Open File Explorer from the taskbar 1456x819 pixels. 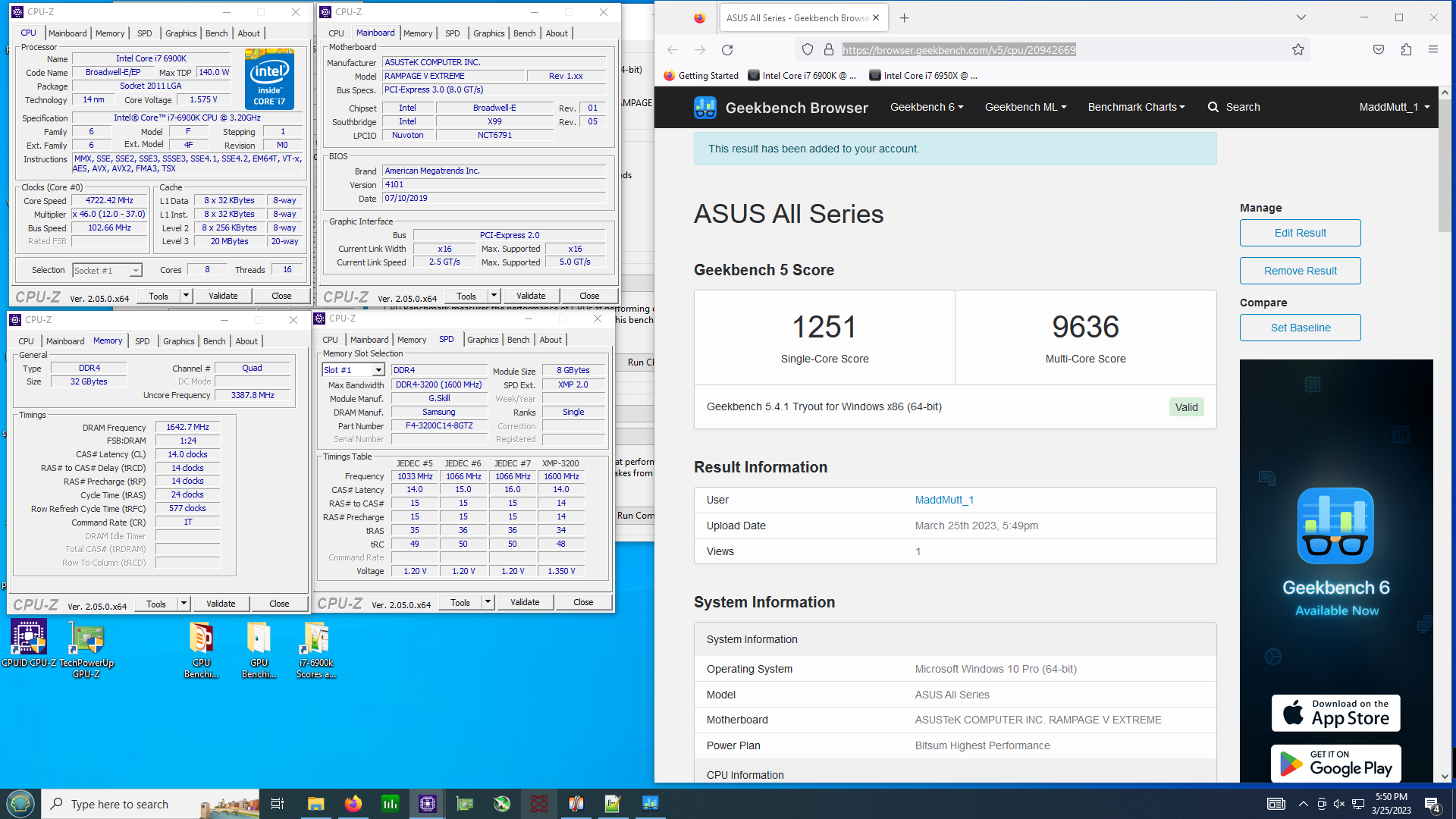[316, 804]
